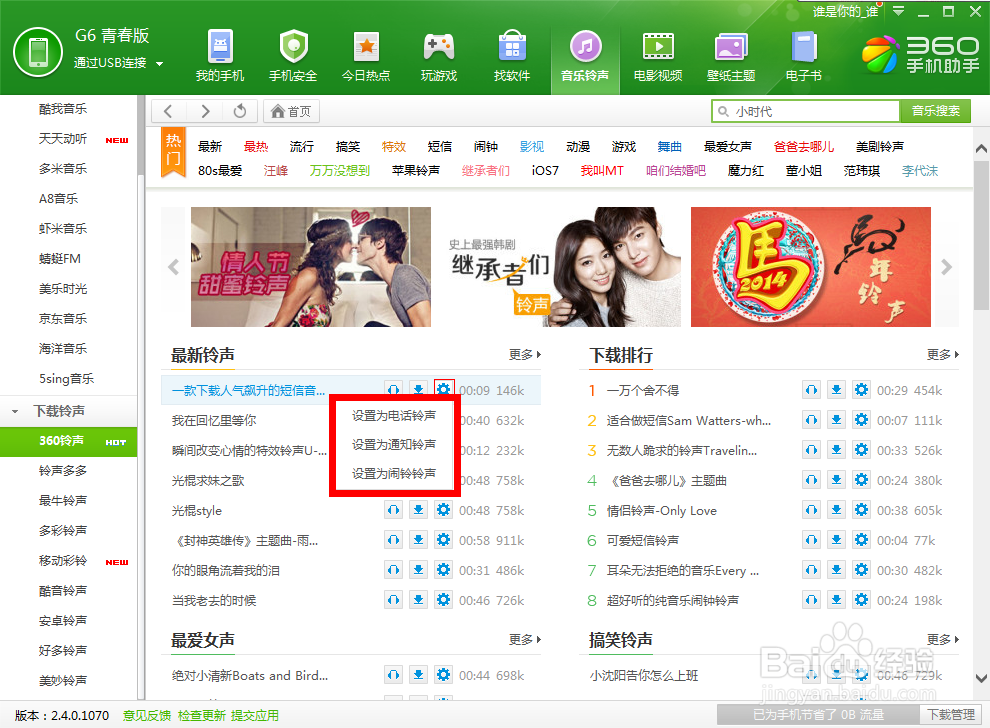The height and width of the screenshot is (728, 990).
Task: Open settings gear for 光棍style
Action: tap(443, 510)
